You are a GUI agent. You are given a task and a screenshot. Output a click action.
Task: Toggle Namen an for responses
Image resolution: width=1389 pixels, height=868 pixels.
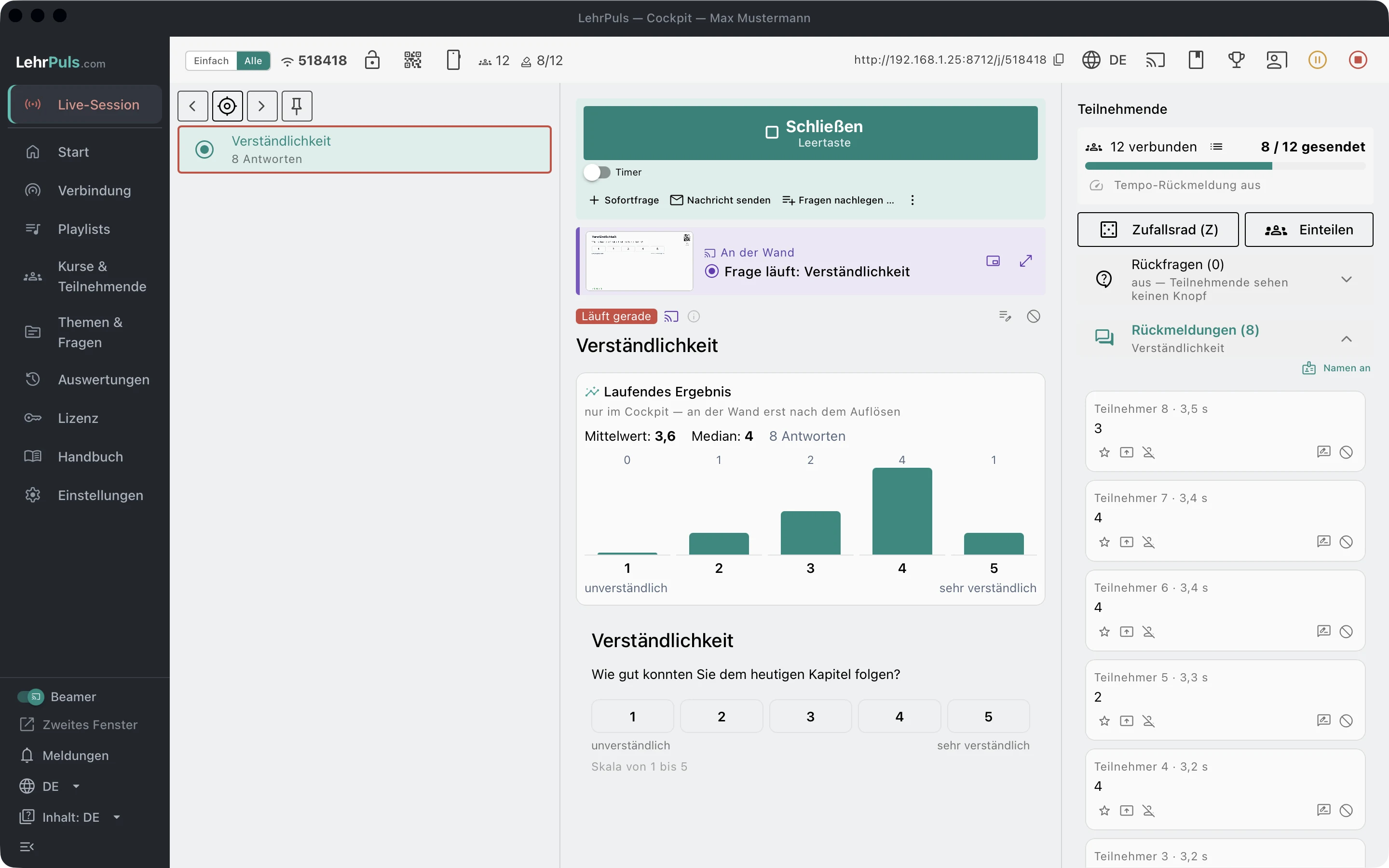coord(1336,368)
